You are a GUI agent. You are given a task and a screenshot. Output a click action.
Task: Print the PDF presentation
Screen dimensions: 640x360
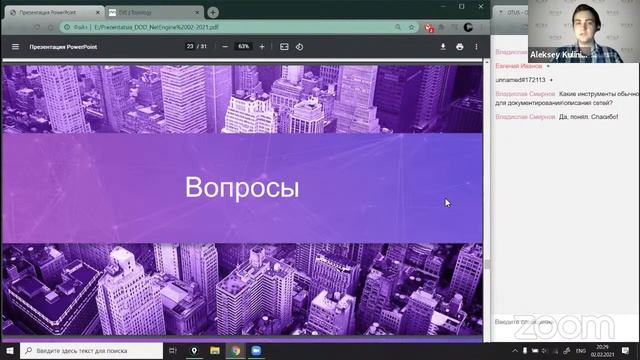tap(460, 47)
